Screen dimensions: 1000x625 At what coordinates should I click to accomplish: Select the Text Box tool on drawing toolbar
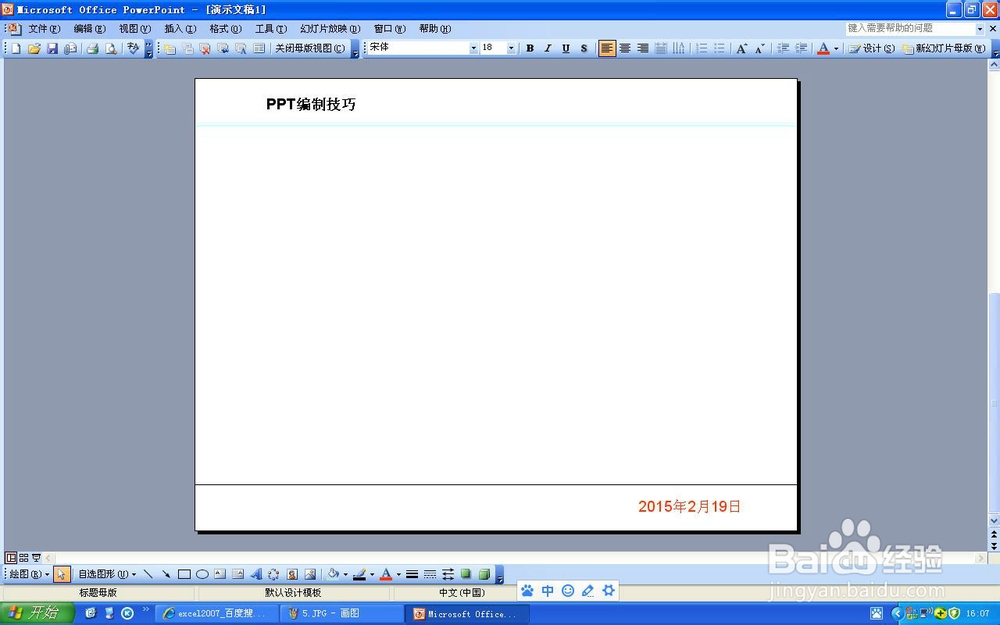[221, 574]
